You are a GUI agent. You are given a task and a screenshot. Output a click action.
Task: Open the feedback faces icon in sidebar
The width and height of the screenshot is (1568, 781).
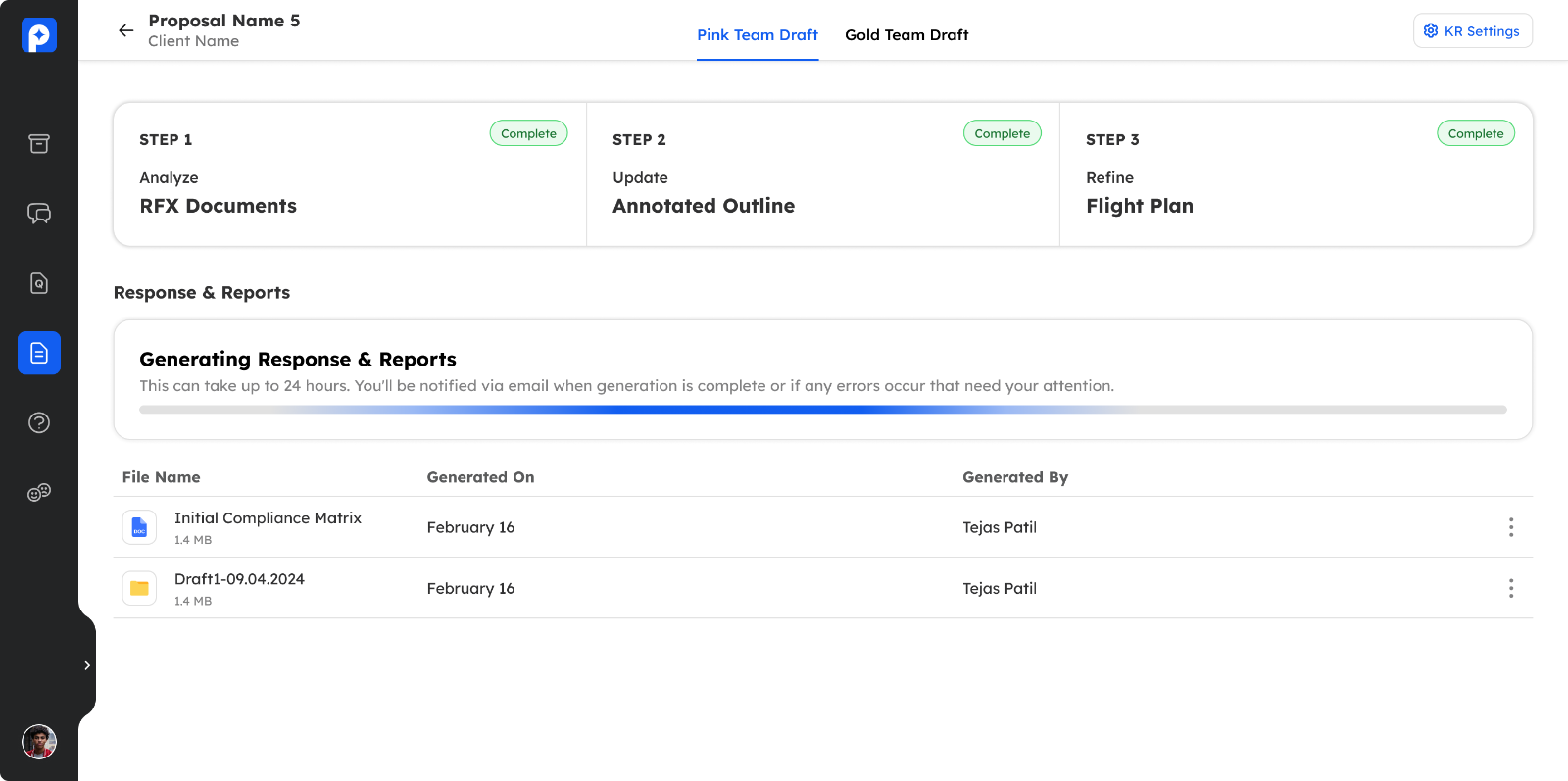[x=39, y=492]
